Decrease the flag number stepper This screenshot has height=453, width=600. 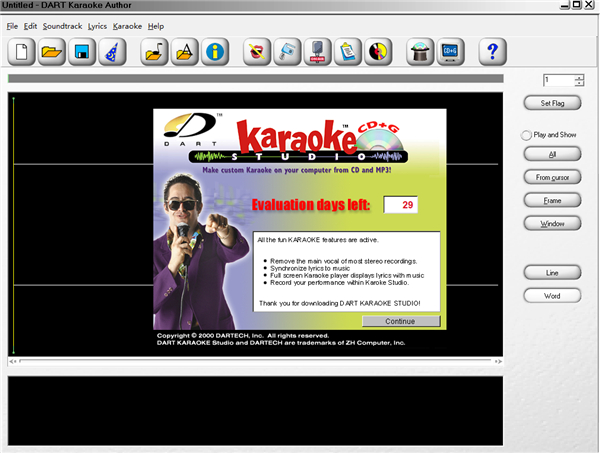(x=579, y=83)
